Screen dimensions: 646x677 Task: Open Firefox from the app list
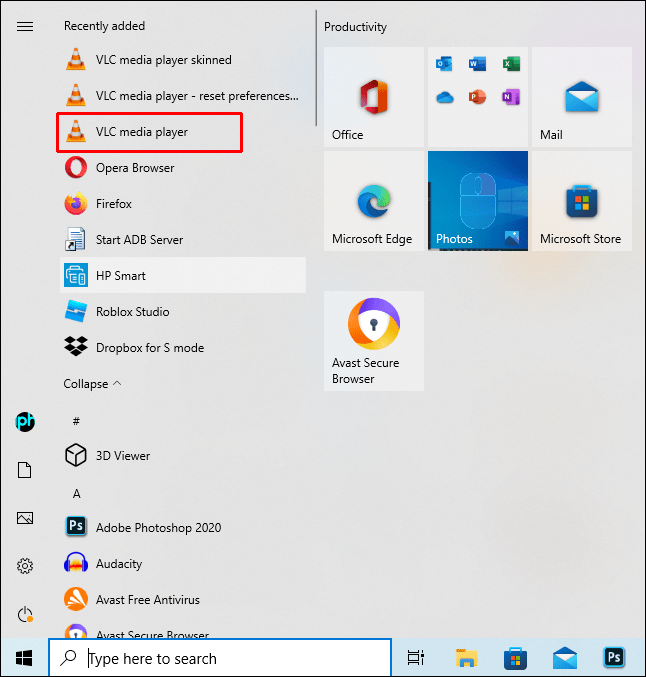point(183,203)
